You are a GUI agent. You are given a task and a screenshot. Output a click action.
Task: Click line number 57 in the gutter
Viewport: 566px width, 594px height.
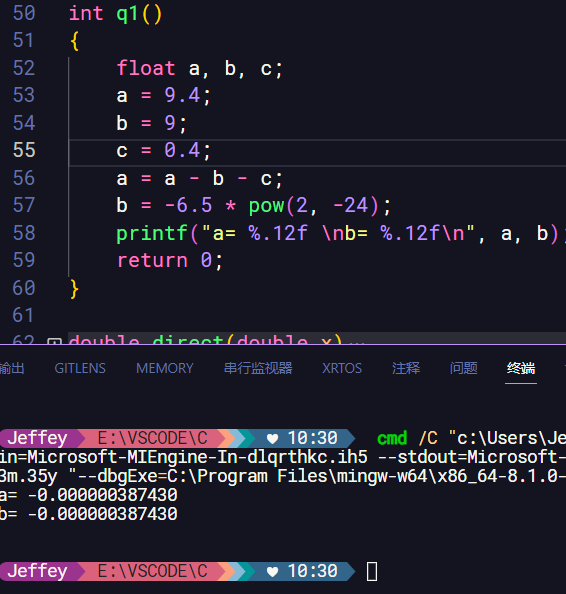(24, 205)
